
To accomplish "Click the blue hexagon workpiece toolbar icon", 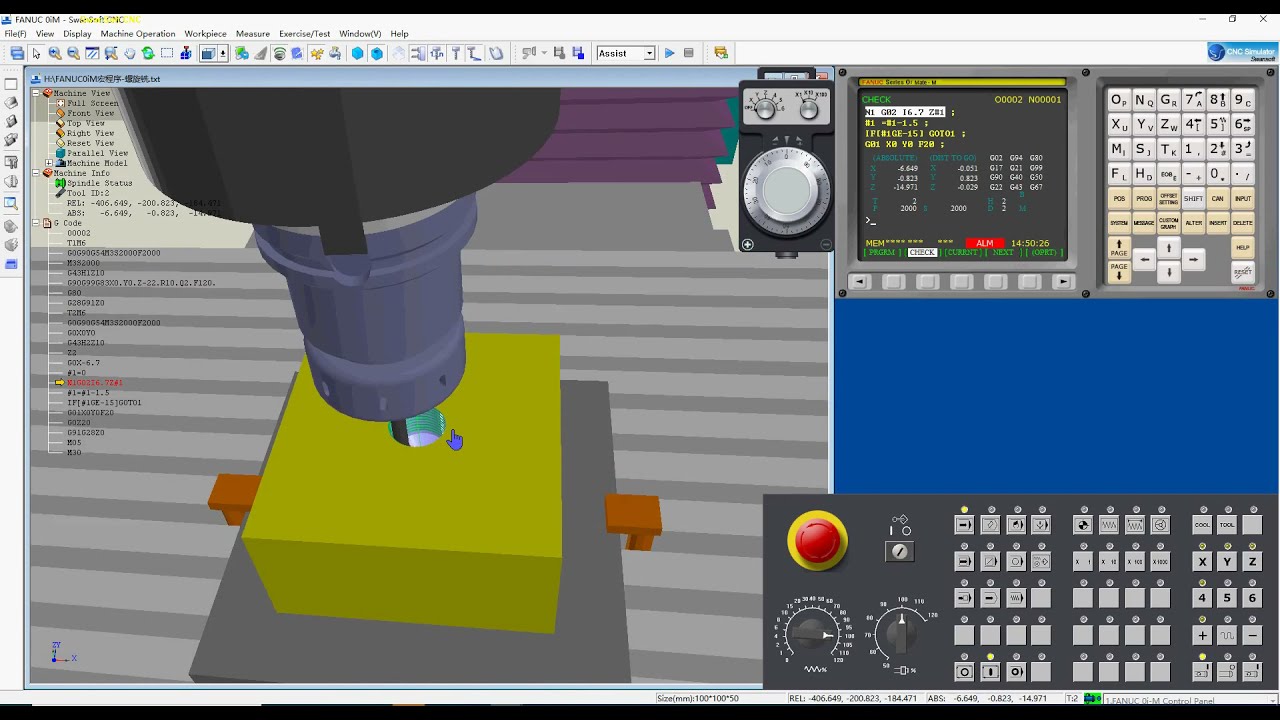I will point(357,53).
